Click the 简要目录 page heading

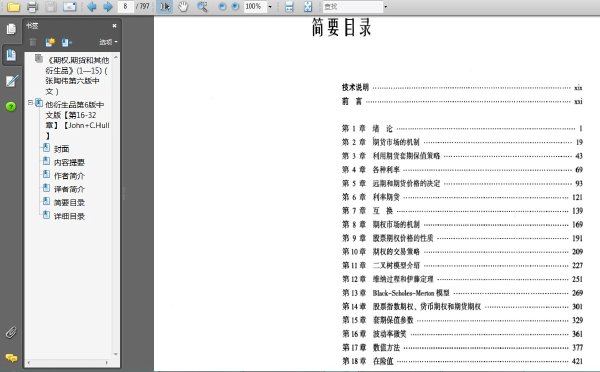[x=342, y=28]
